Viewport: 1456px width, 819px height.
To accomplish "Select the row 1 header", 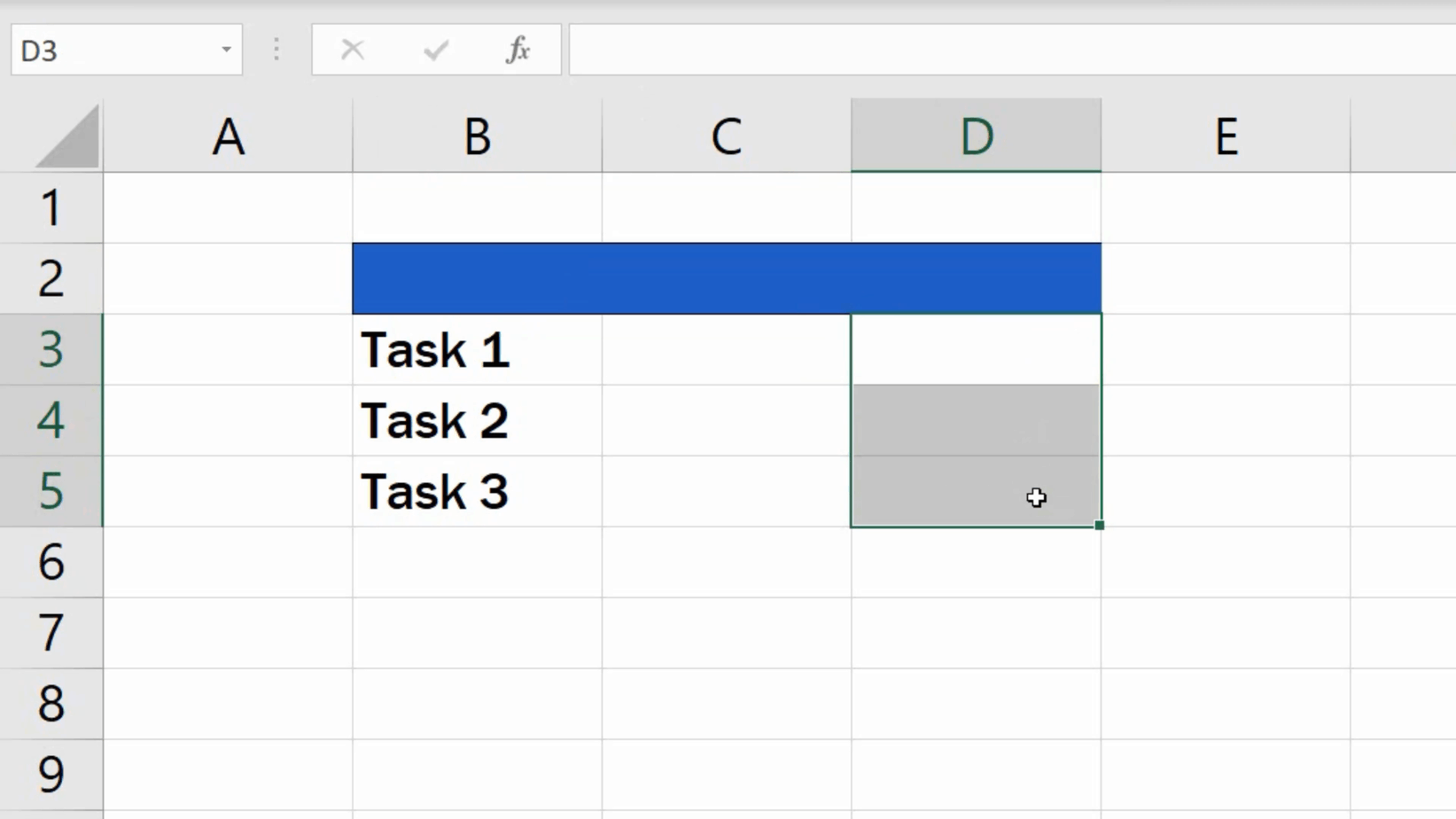I will 51,208.
